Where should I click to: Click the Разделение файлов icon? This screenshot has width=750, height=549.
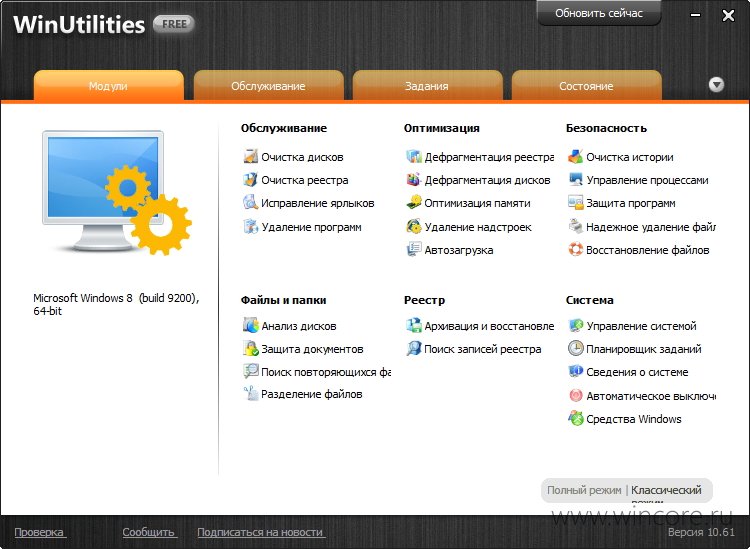click(x=250, y=394)
